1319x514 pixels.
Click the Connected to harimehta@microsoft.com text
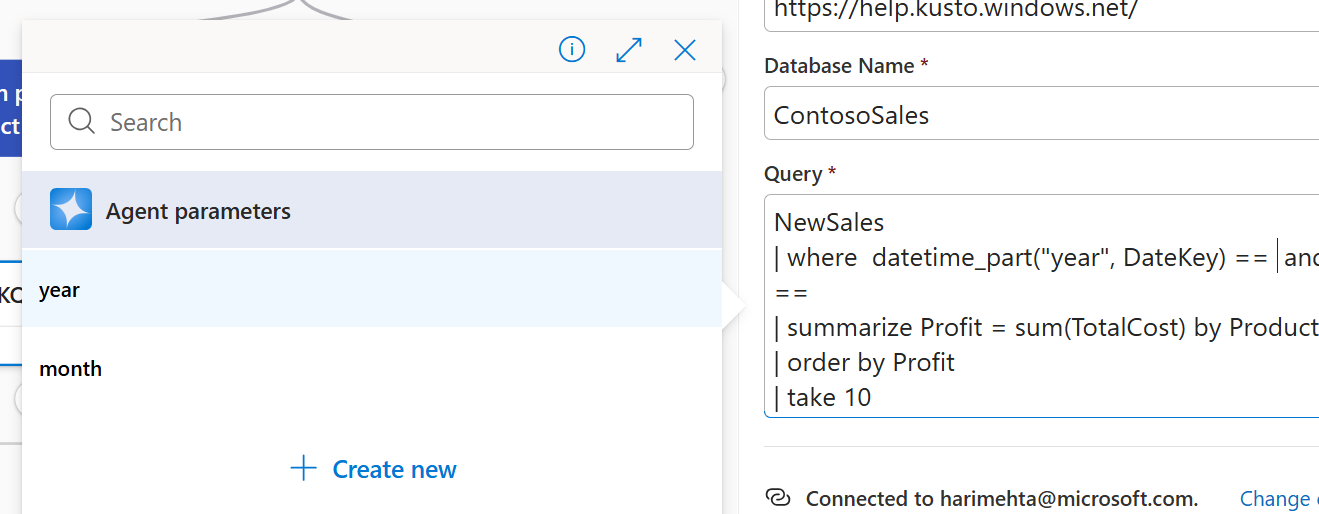tap(1002, 498)
